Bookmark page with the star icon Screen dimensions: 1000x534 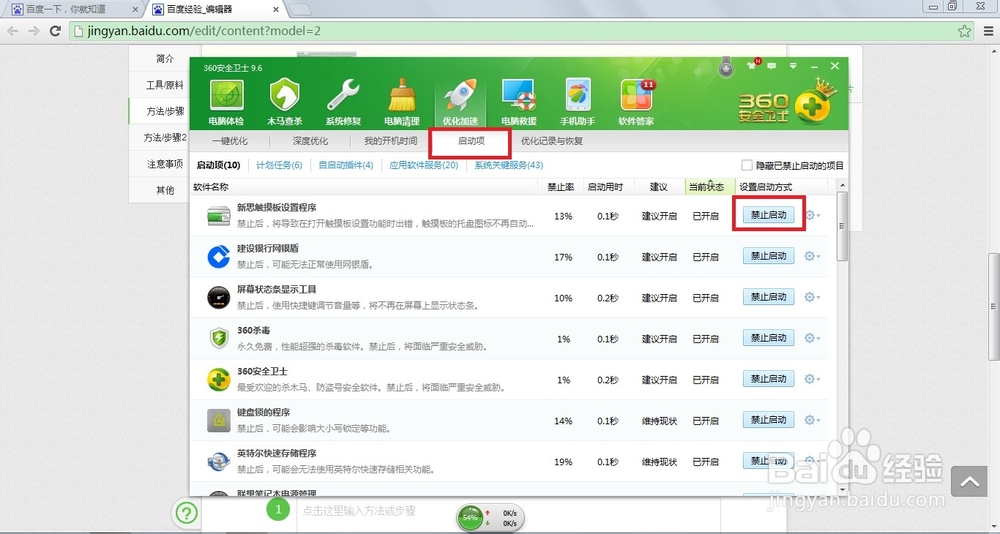(x=964, y=31)
